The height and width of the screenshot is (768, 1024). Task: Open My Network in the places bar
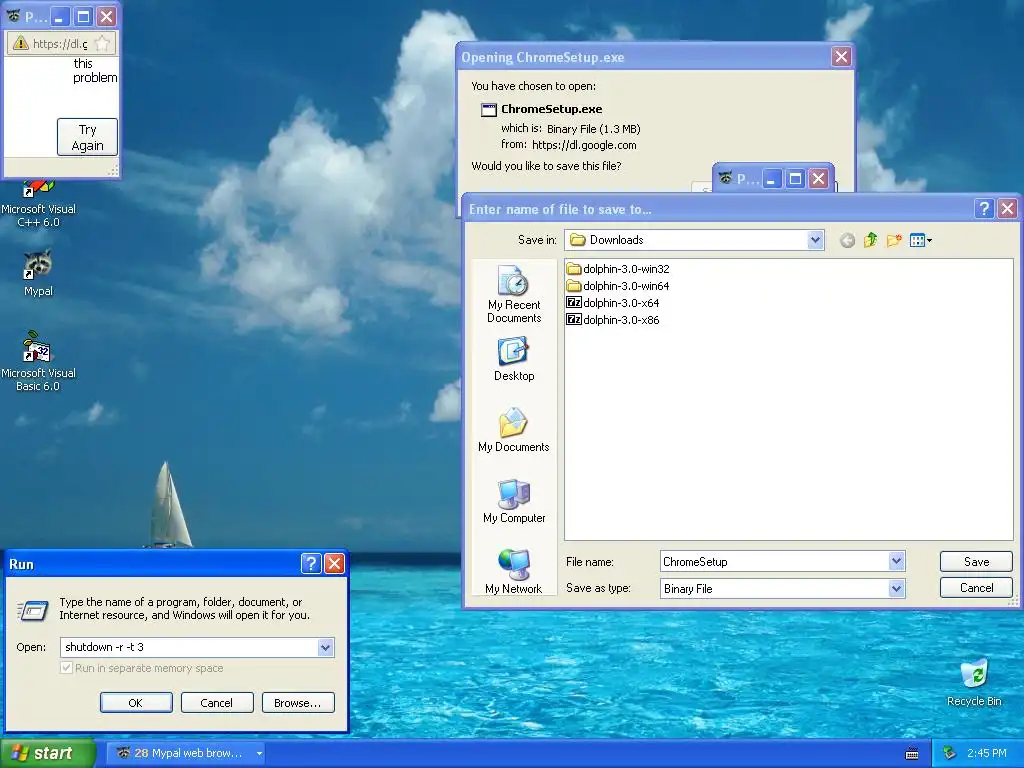(x=514, y=571)
